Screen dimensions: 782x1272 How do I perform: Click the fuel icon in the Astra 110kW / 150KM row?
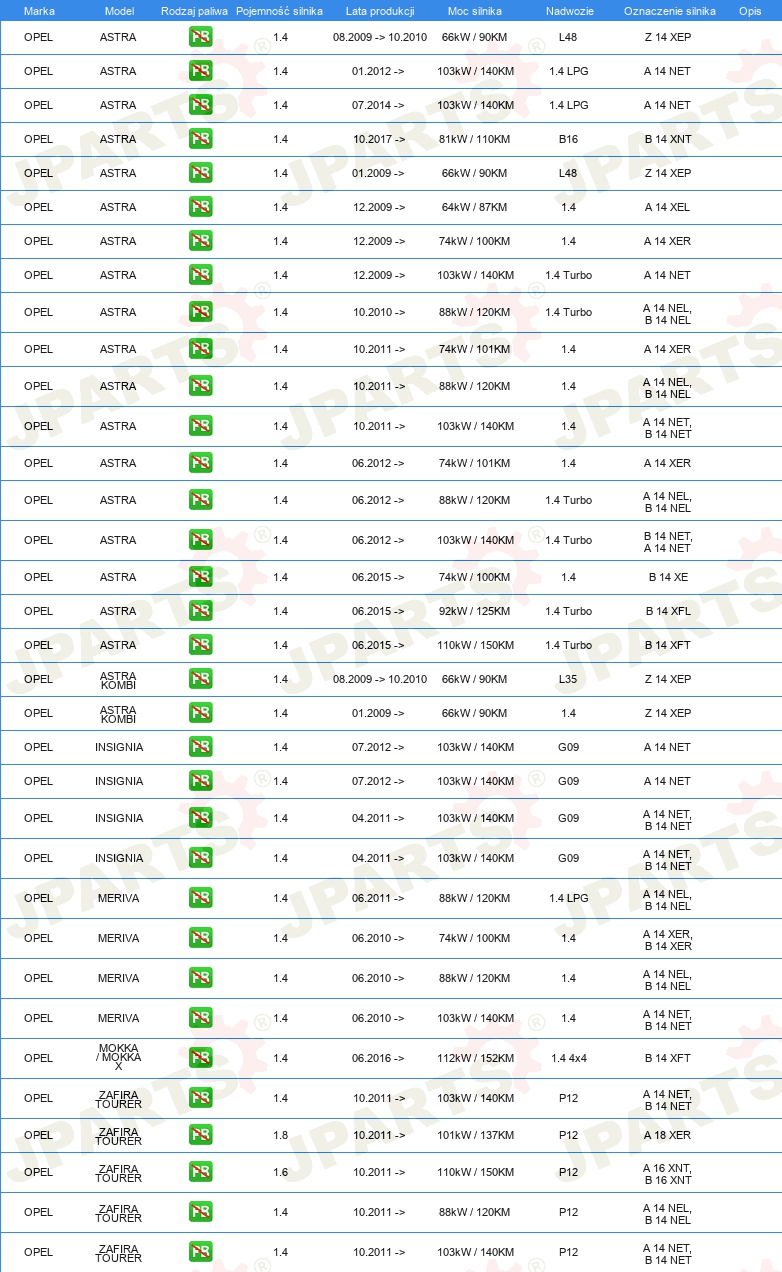pos(200,645)
